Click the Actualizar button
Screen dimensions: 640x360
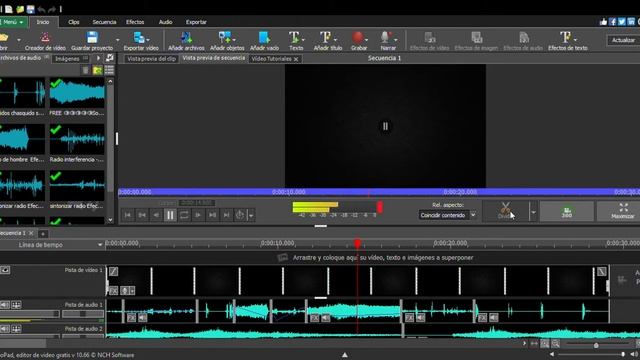[623, 40]
